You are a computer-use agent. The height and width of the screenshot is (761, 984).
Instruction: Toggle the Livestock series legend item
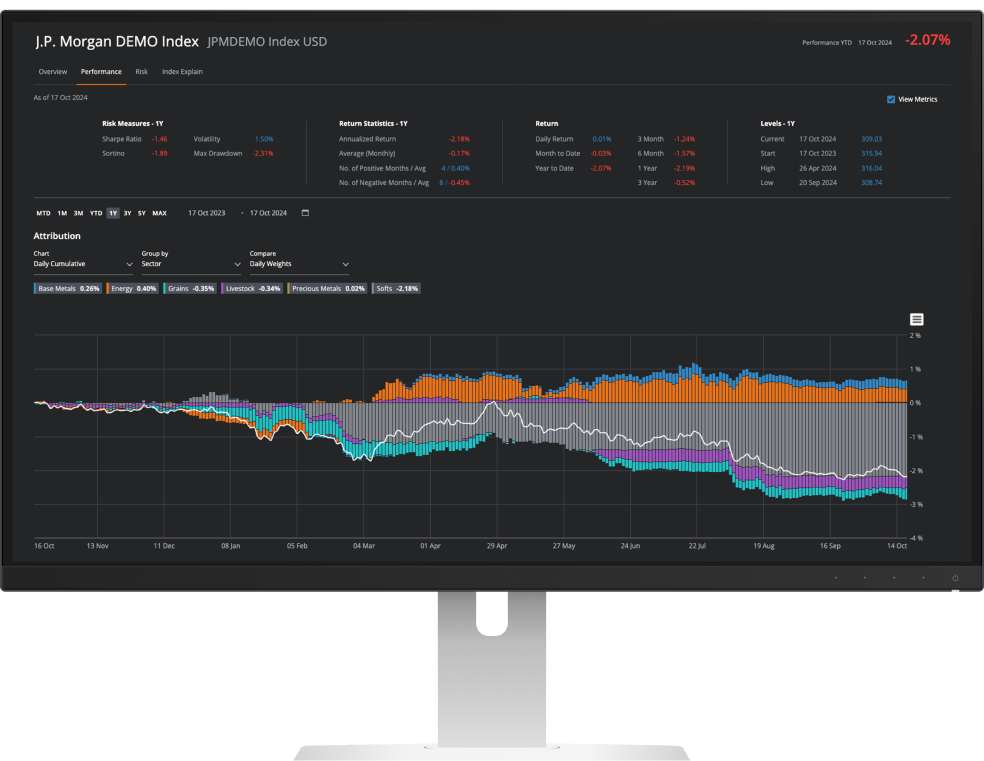point(251,288)
